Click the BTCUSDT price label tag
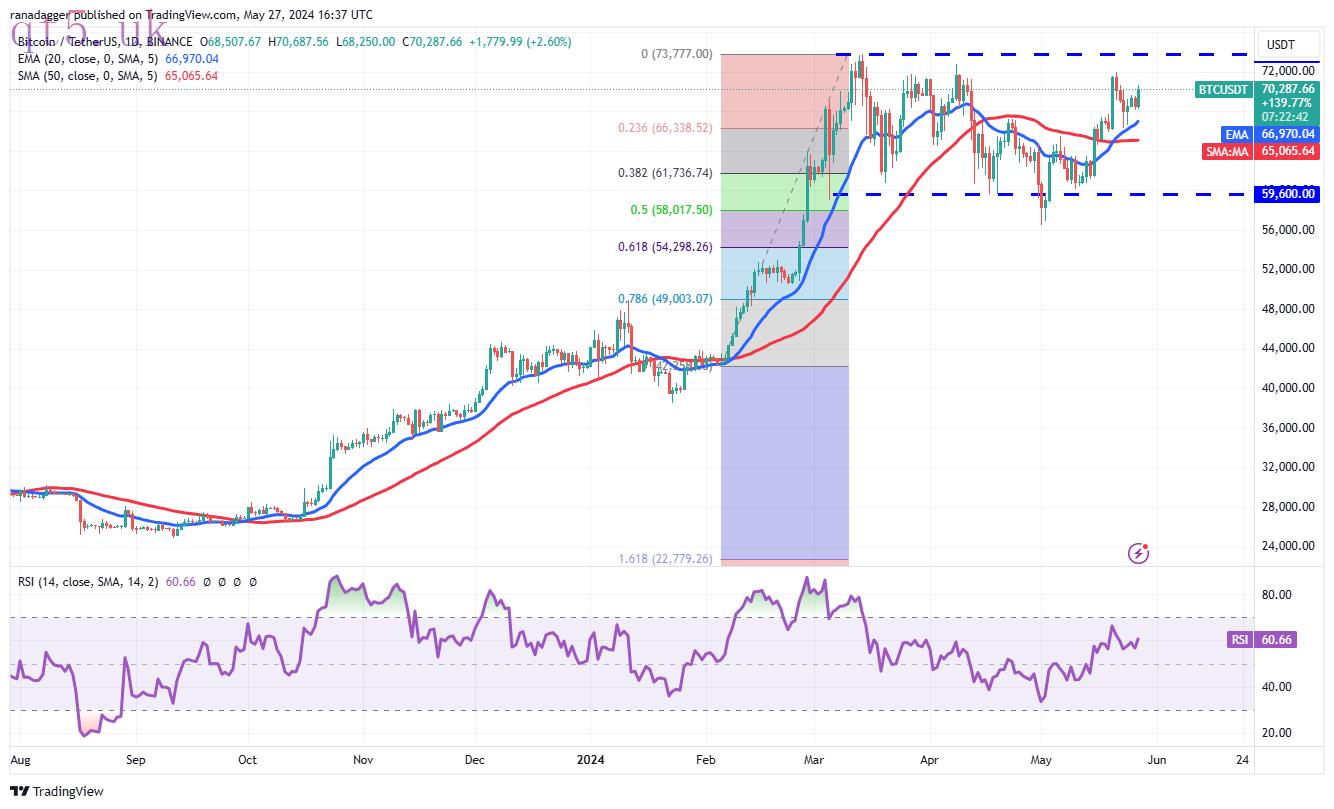Screen dimensions: 1334x809 point(1224,90)
